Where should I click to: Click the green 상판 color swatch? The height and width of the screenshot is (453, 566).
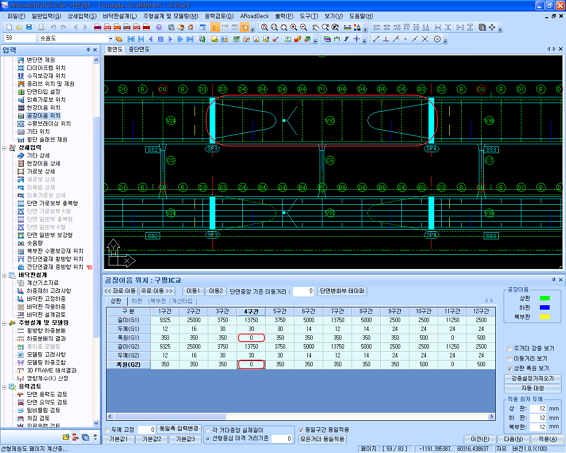pyautogui.click(x=544, y=298)
